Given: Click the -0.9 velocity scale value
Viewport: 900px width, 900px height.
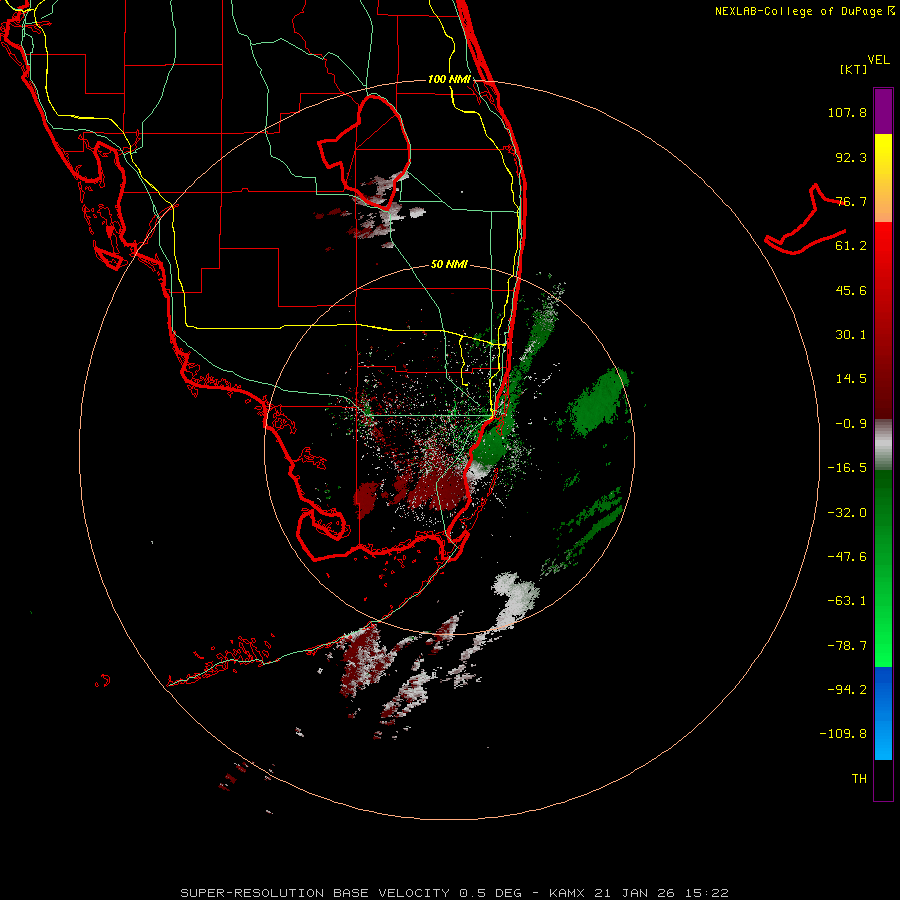Looking at the screenshot, I should [x=851, y=424].
